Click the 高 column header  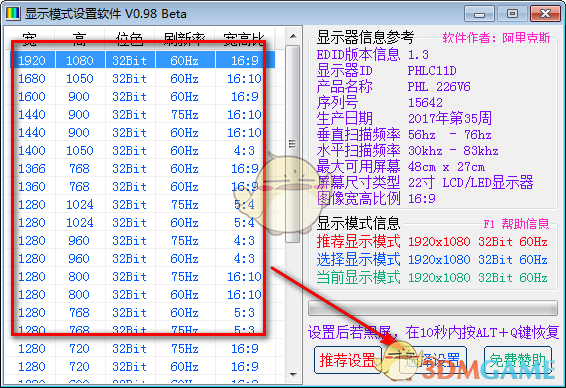click(79, 39)
